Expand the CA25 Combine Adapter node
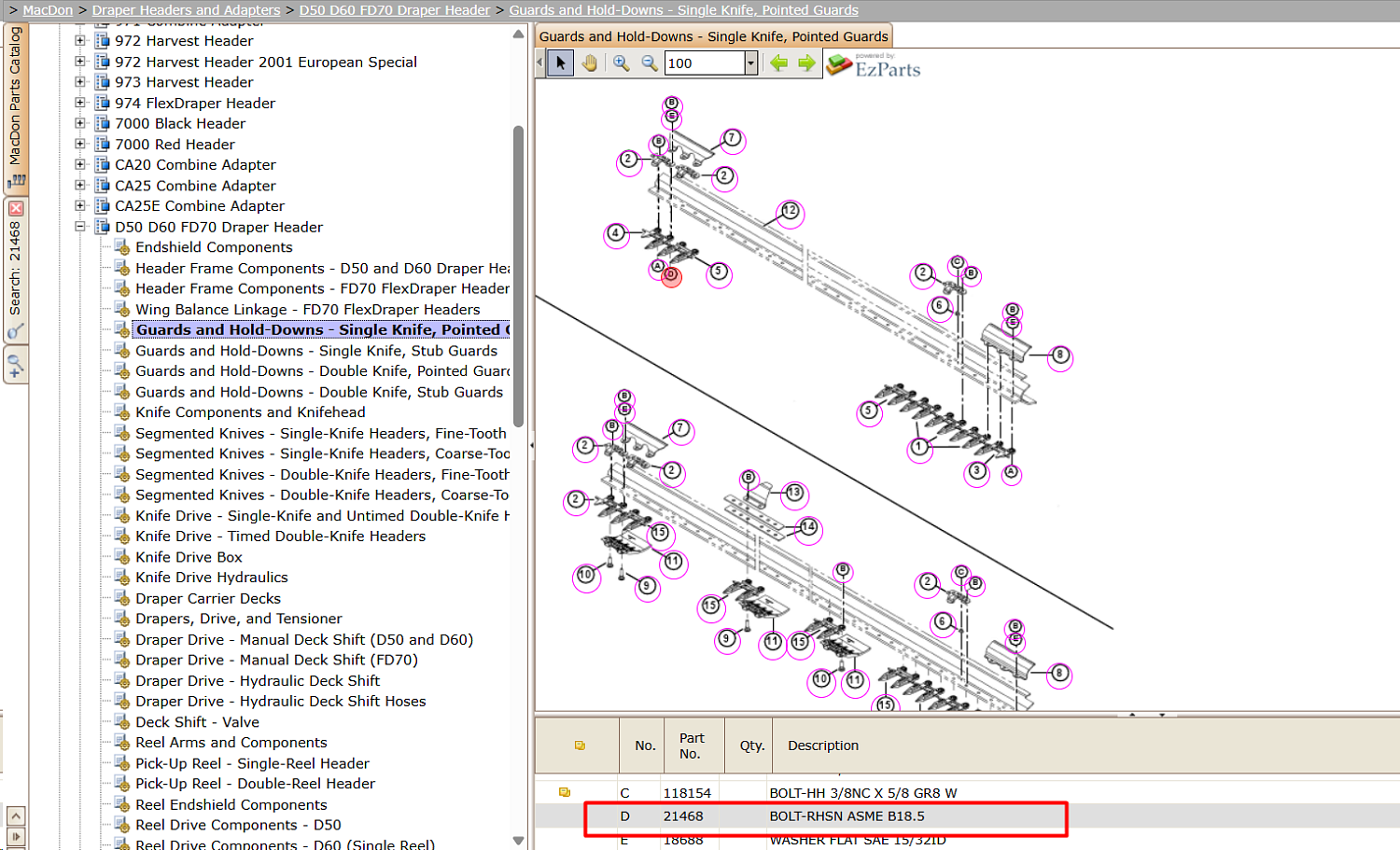Image resolution: width=1400 pixels, height=850 pixels. [80, 186]
